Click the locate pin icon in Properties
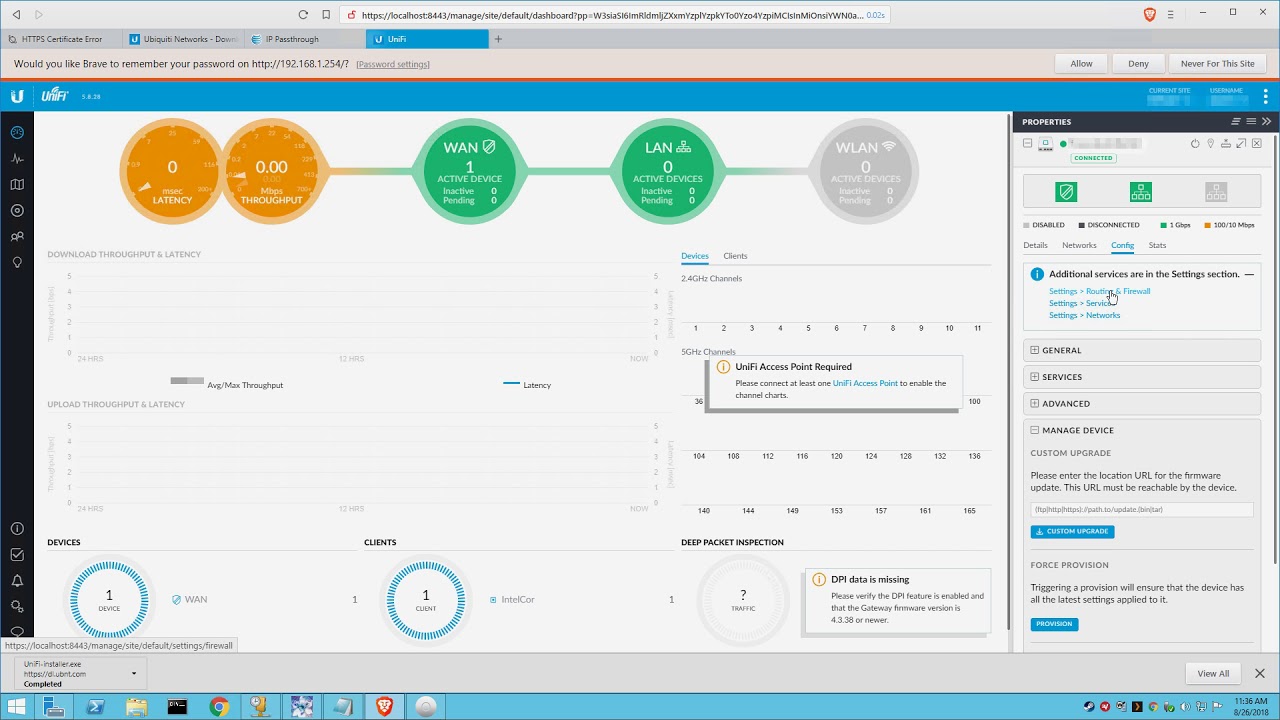The image size is (1280, 720). [1210, 144]
